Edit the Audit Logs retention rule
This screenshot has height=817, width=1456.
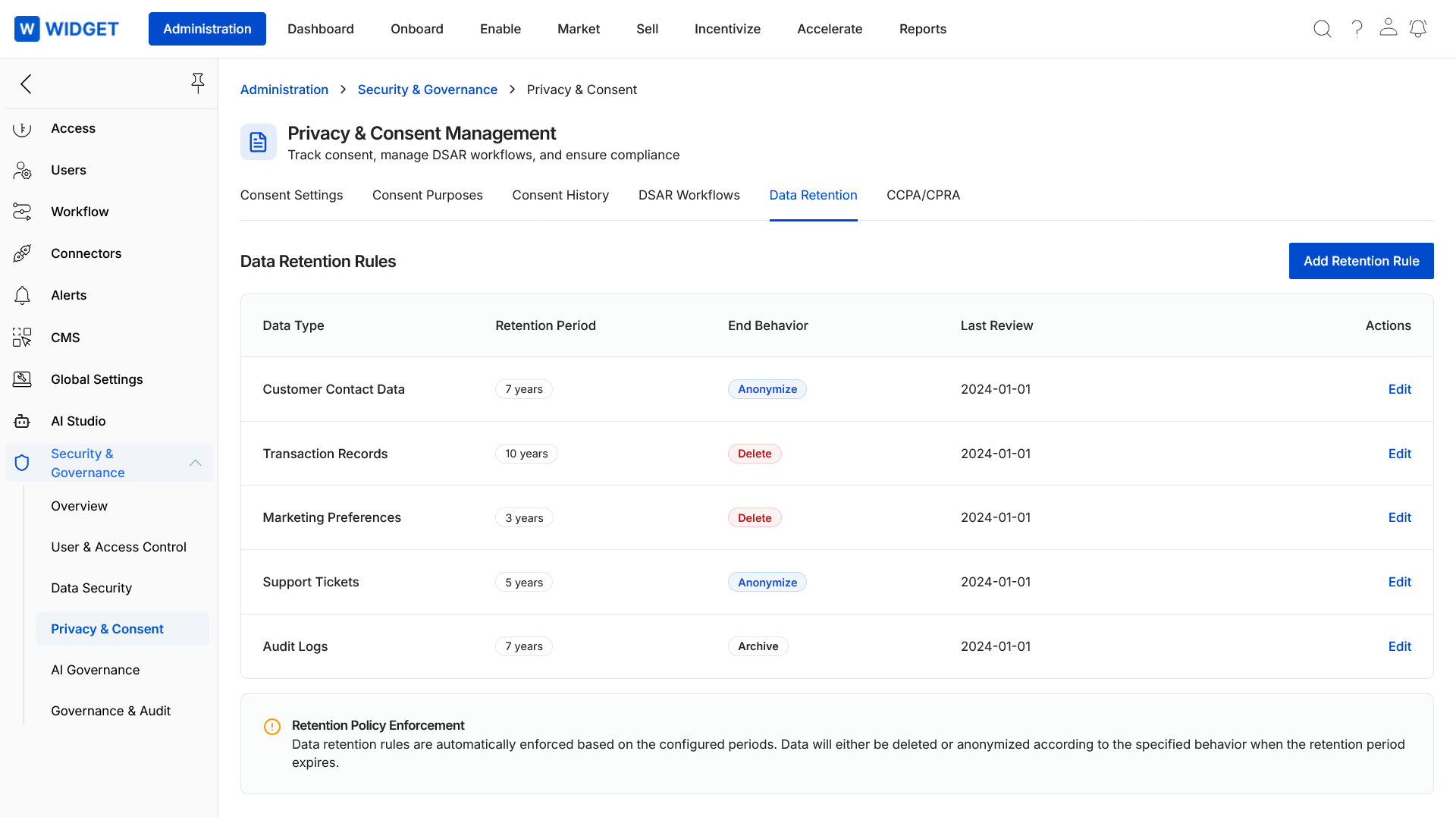point(1399,646)
